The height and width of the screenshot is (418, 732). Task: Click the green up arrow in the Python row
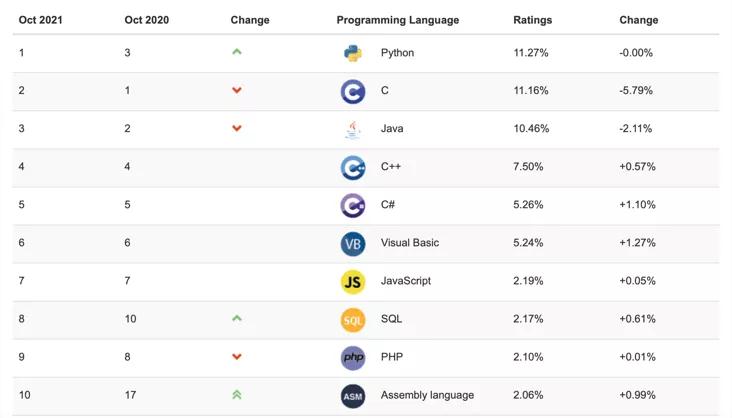pos(237,52)
